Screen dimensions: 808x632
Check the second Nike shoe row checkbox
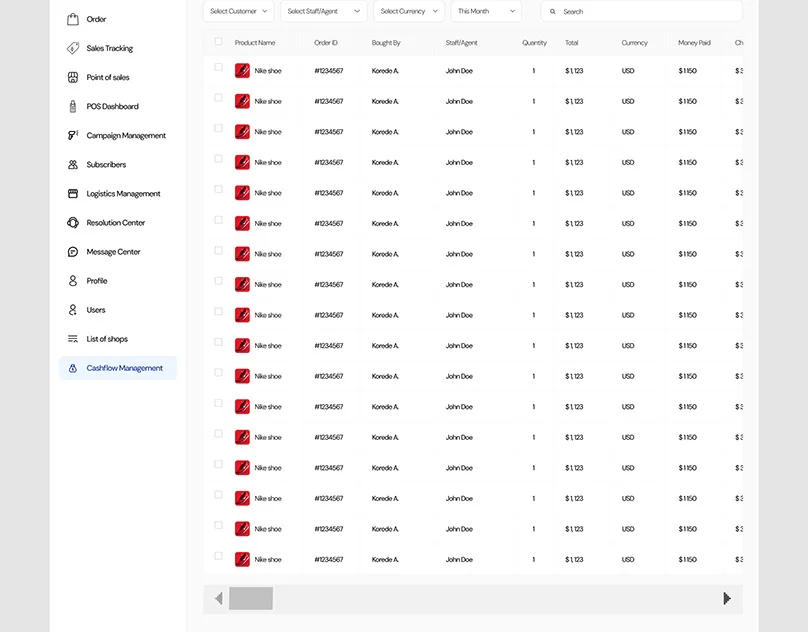pos(218,97)
